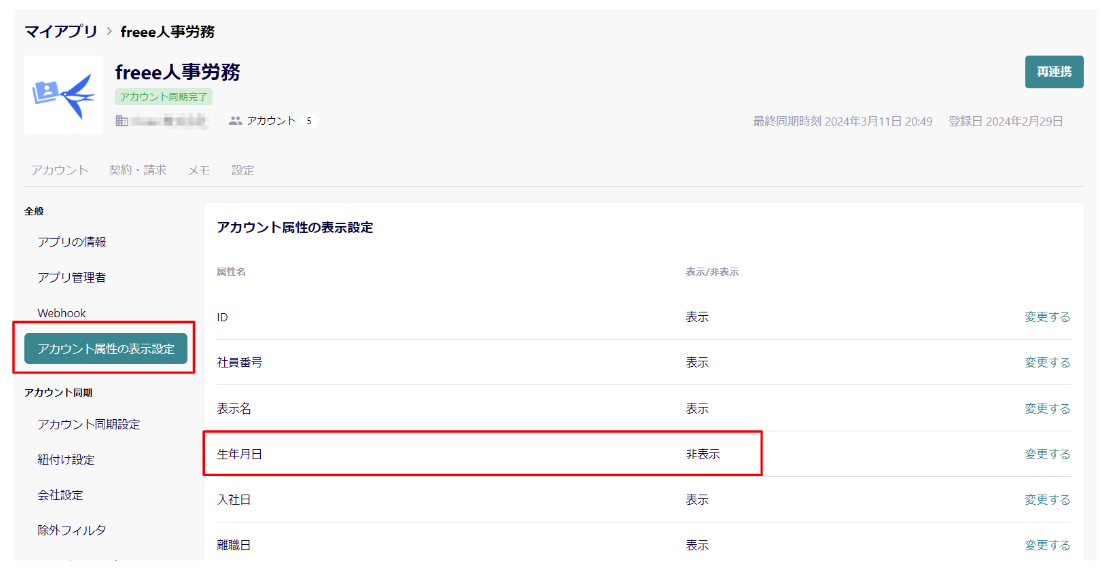Open アプリ管理者 sidebar item
1101x572 pixels.
tap(72, 278)
